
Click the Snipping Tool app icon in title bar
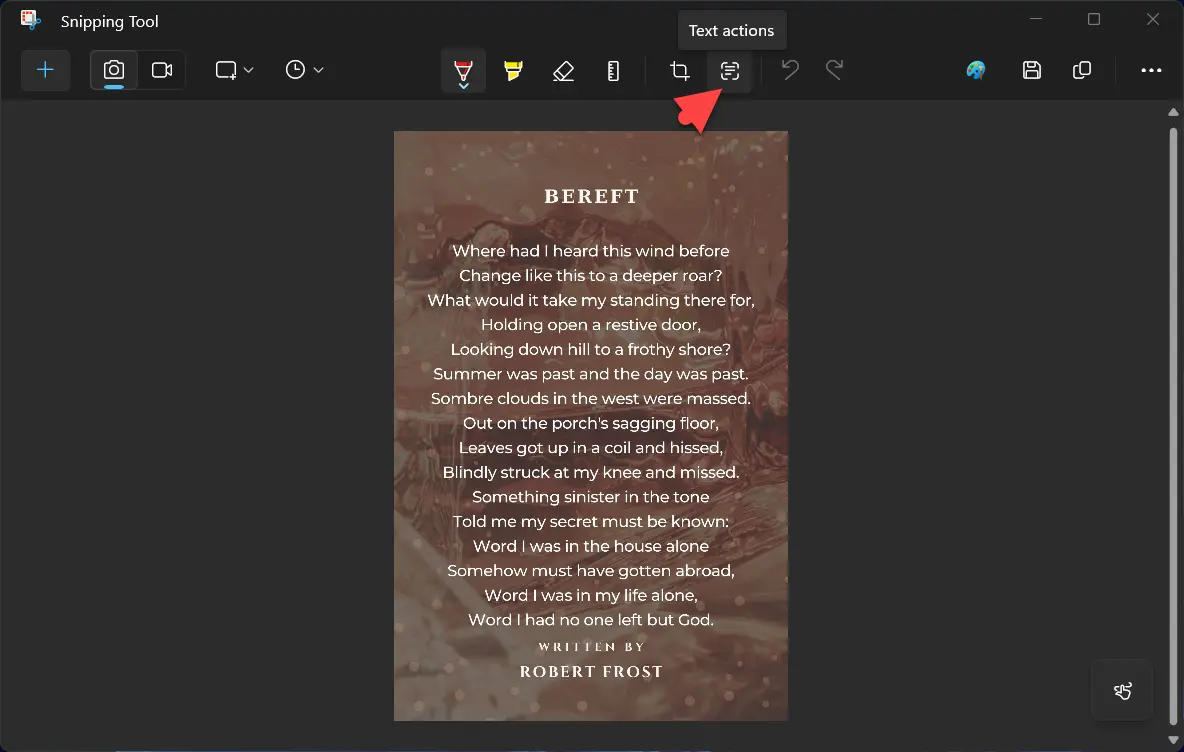pyautogui.click(x=30, y=20)
